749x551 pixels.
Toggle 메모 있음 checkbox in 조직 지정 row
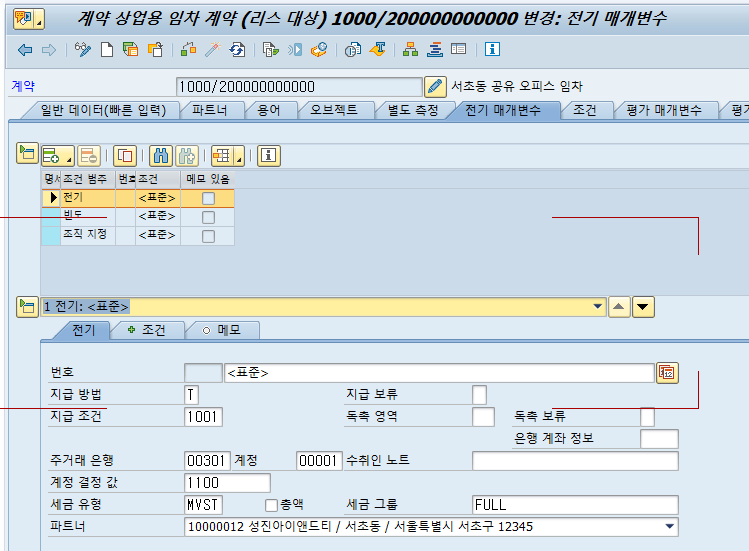click(x=208, y=236)
